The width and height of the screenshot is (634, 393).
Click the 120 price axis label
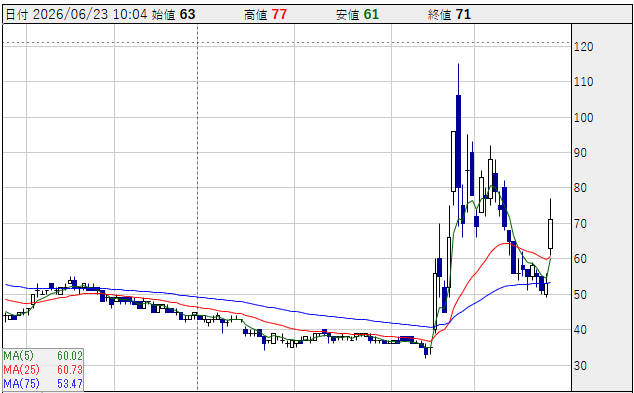(x=583, y=47)
